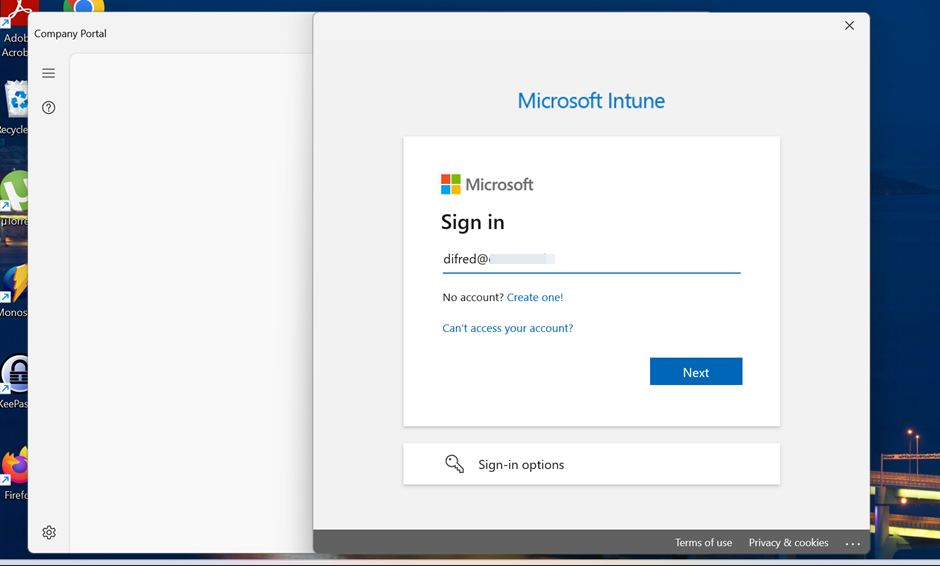Open Company Portal settings gear
This screenshot has width=940, height=566.
pos(49,533)
